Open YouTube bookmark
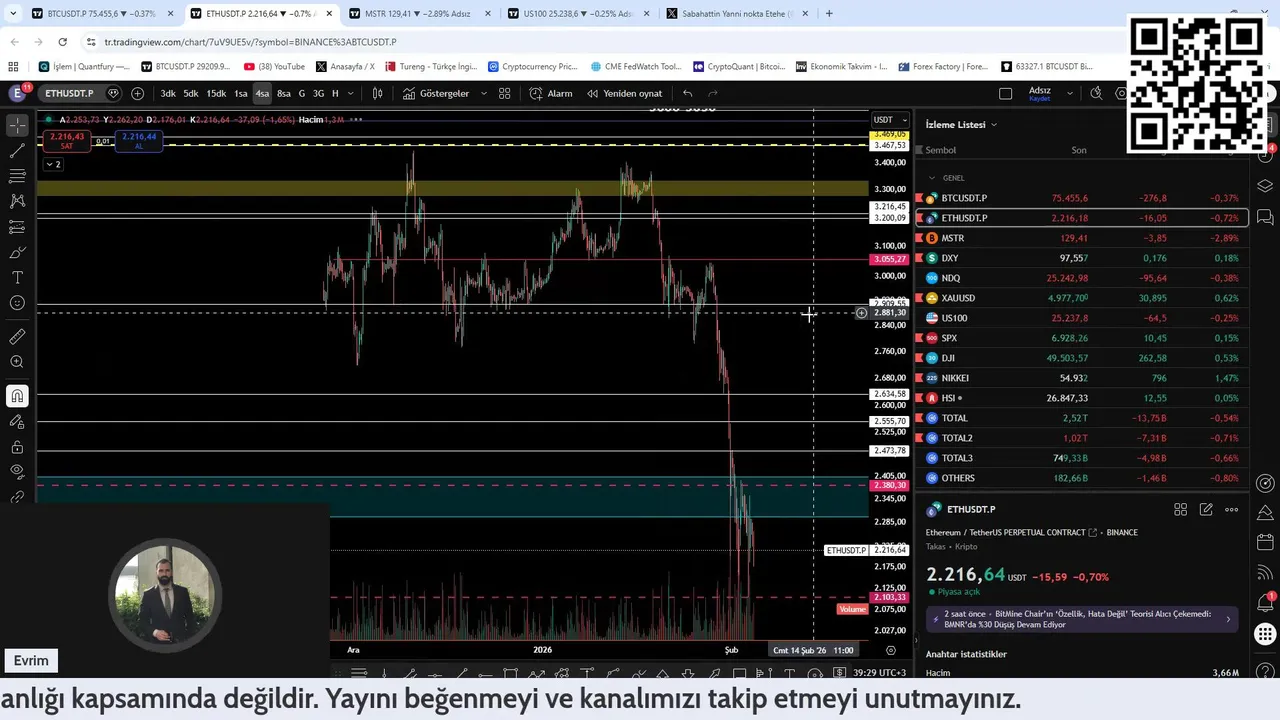This screenshot has height=720, width=1280. [274, 66]
